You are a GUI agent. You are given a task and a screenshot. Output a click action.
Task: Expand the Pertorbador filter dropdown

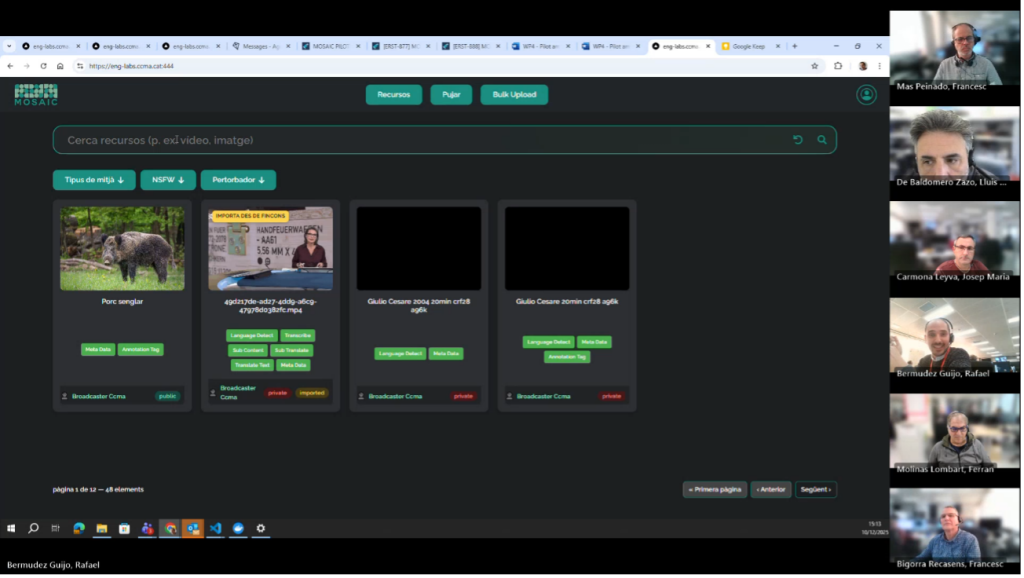coord(238,180)
